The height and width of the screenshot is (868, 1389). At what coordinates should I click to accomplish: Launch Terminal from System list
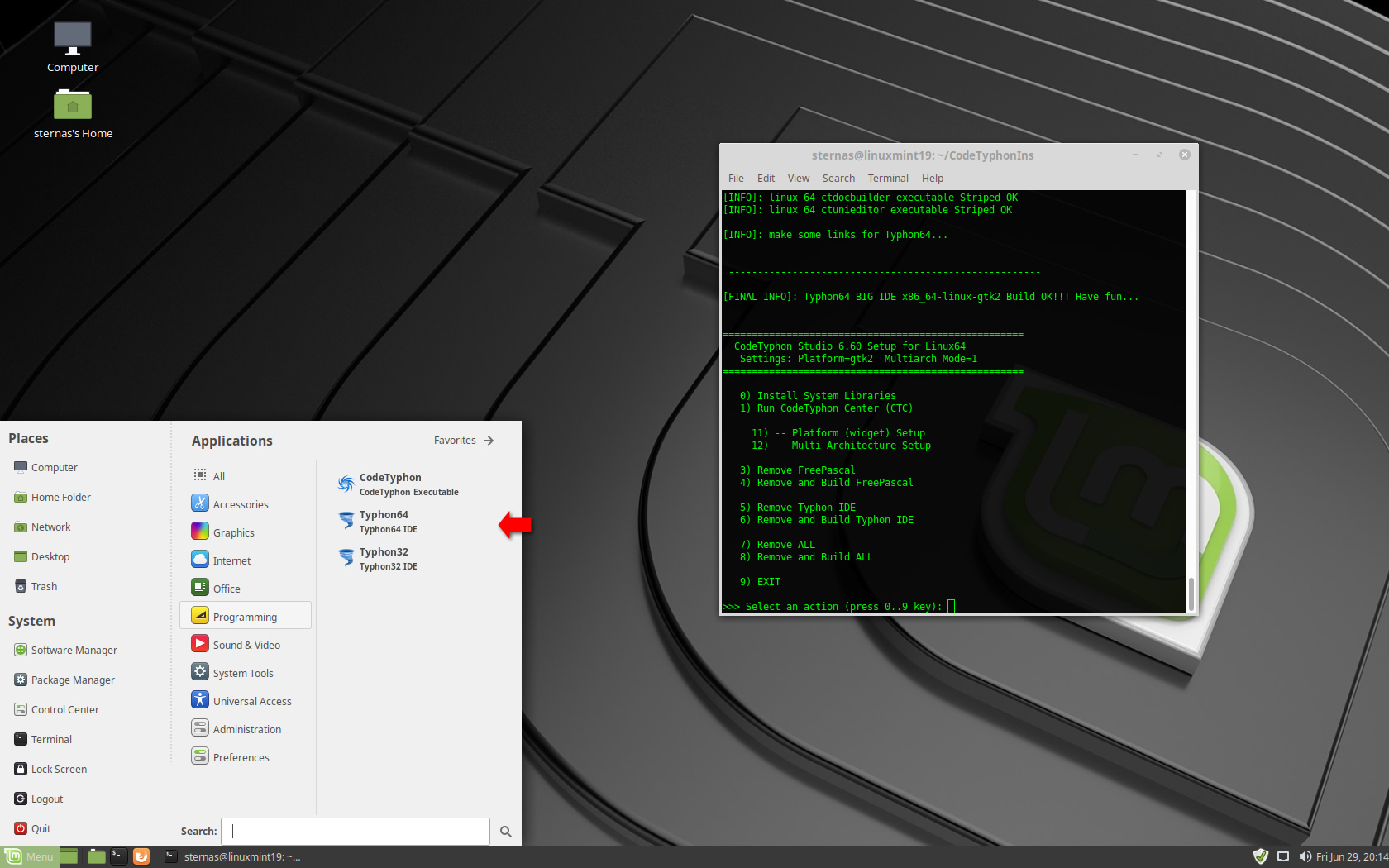44,739
